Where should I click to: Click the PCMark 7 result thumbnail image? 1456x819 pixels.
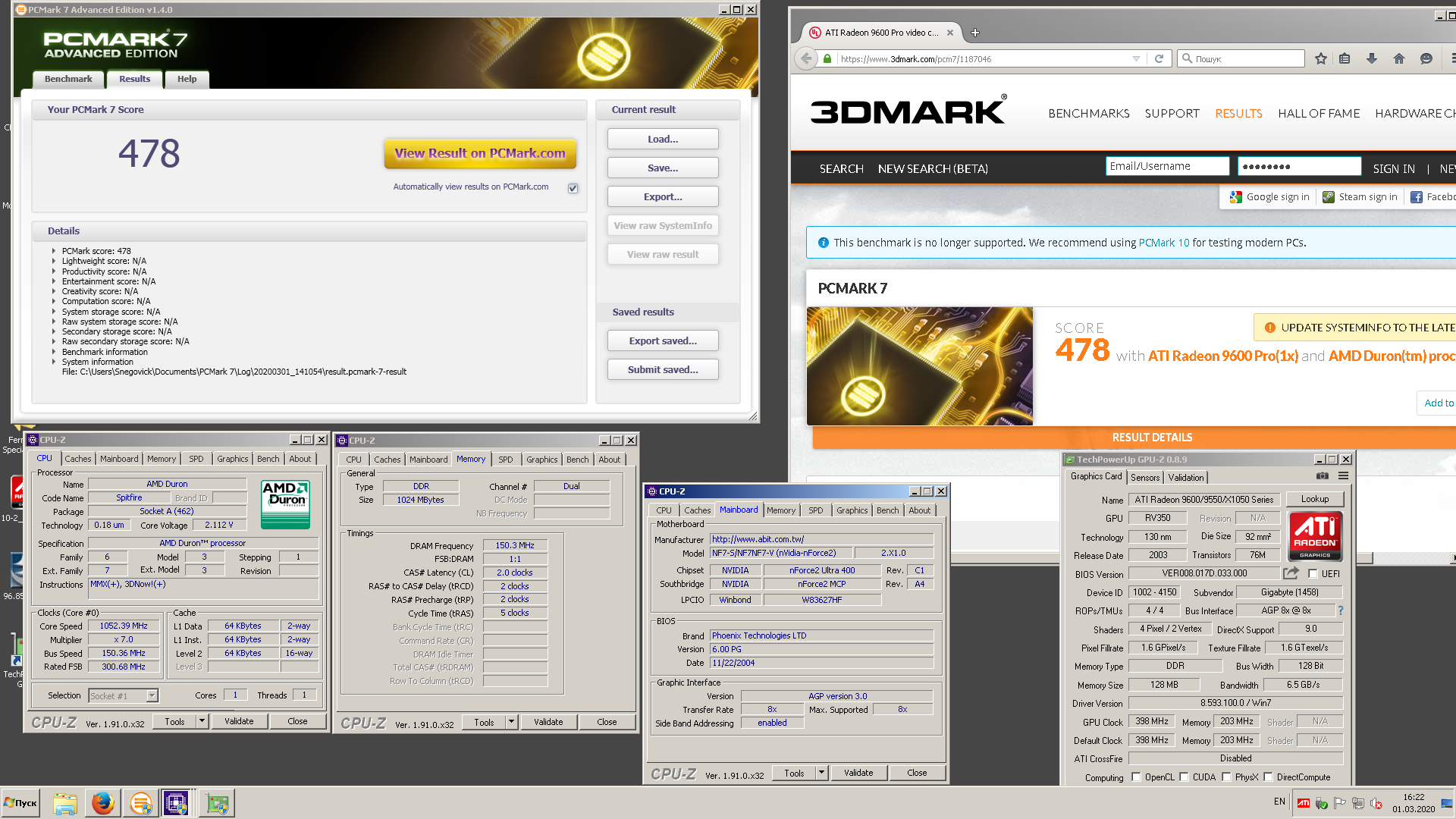920,366
